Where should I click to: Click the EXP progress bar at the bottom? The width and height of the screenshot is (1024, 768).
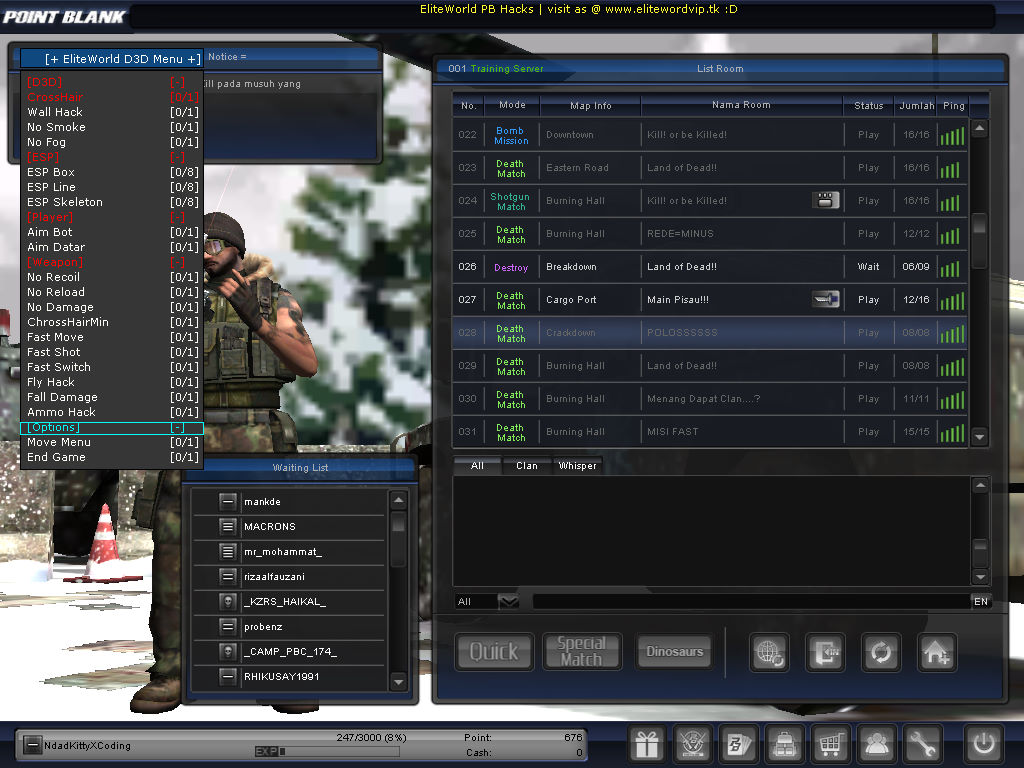coord(330,751)
